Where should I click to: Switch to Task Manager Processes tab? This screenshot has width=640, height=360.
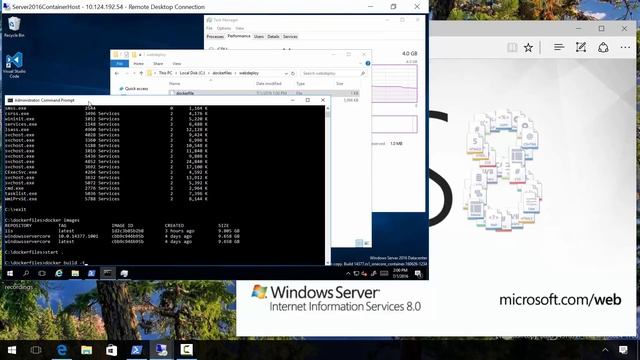tap(215, 37)
